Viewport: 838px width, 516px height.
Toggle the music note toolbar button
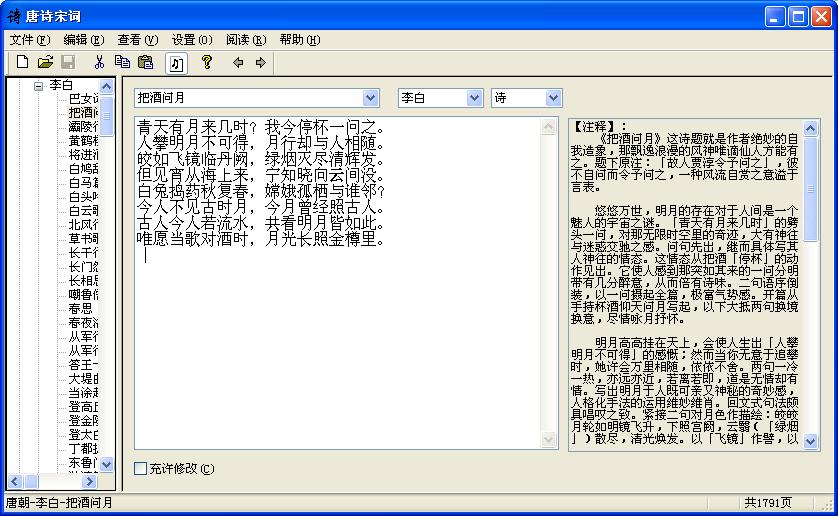click(x=176, y=63)
